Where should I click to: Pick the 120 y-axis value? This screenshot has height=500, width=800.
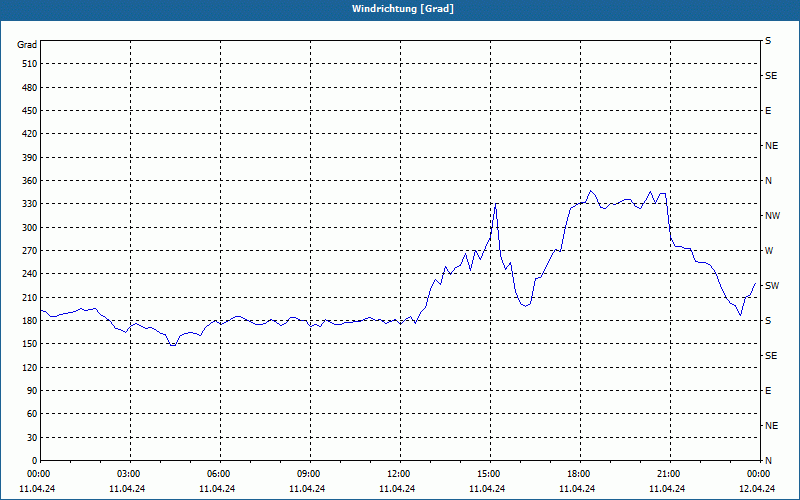[x=30, y=367]
